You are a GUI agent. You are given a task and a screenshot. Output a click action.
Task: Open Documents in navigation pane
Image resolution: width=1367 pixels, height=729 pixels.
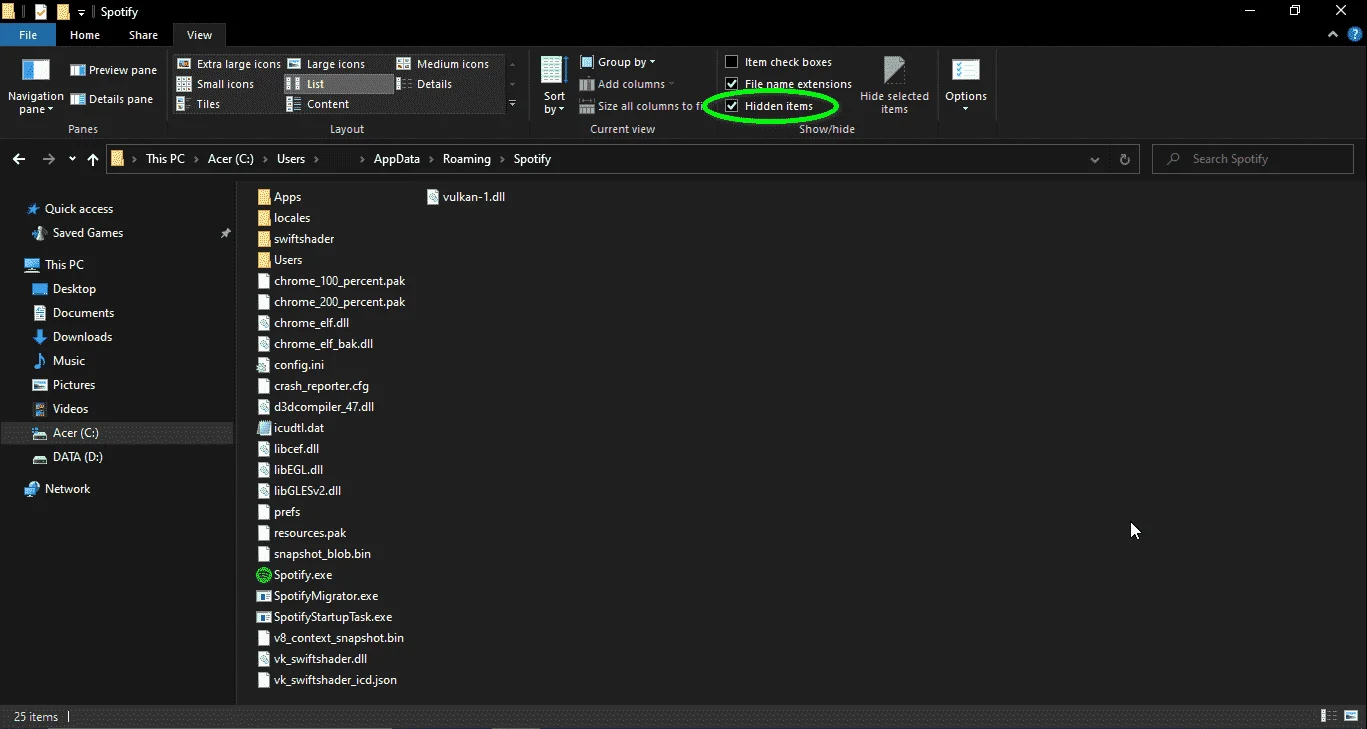tap(83, 313)
